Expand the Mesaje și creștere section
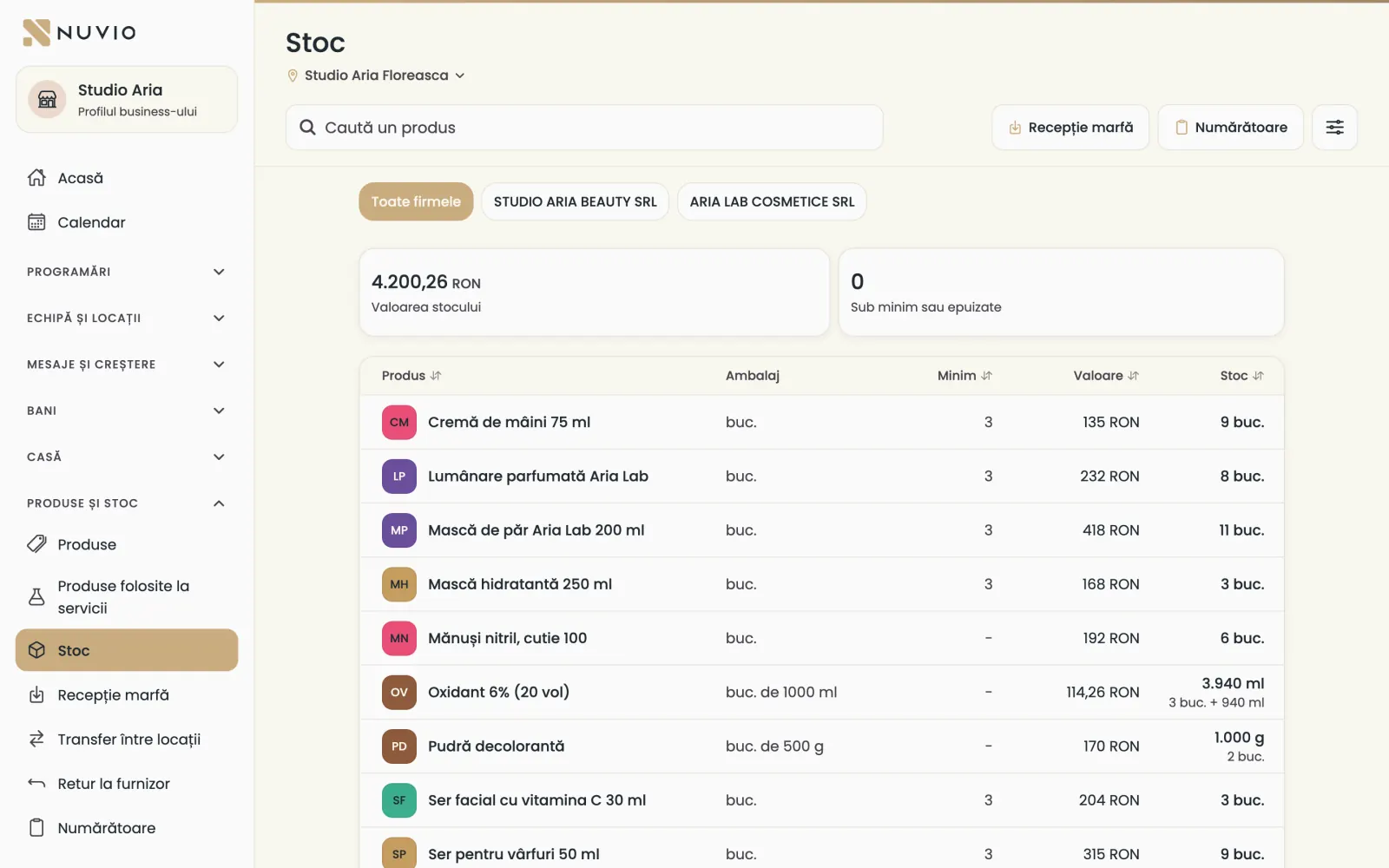1389x868 pixels. pyautogui.click(x=127, y=365)
